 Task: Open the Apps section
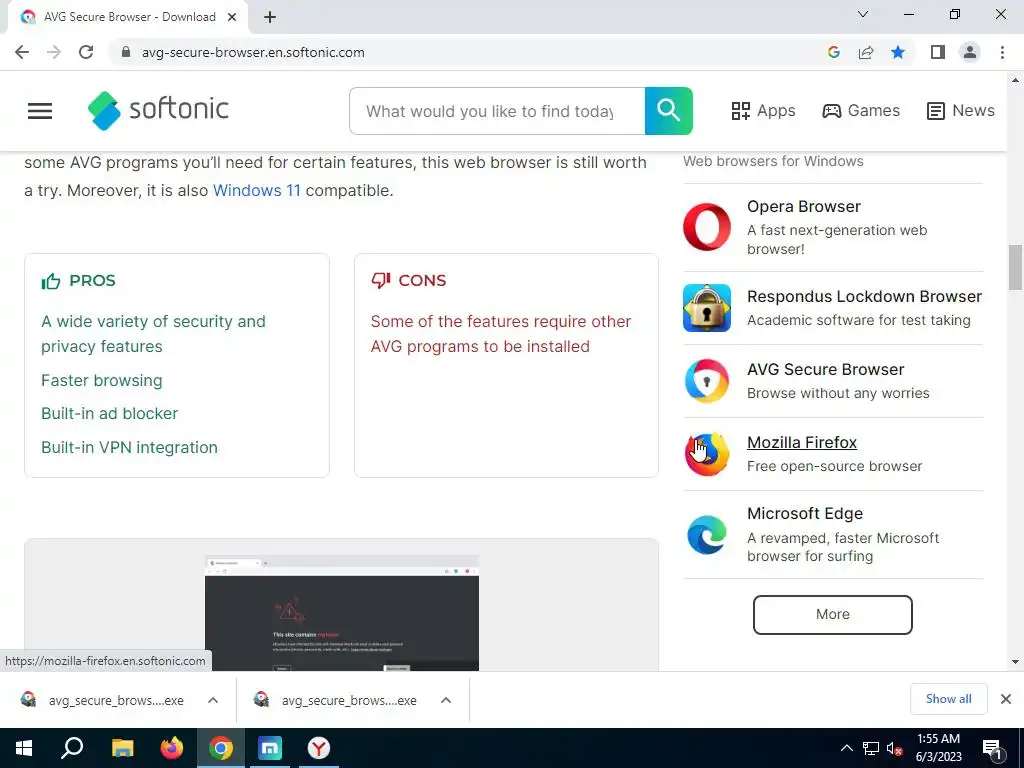coord(763,111)
